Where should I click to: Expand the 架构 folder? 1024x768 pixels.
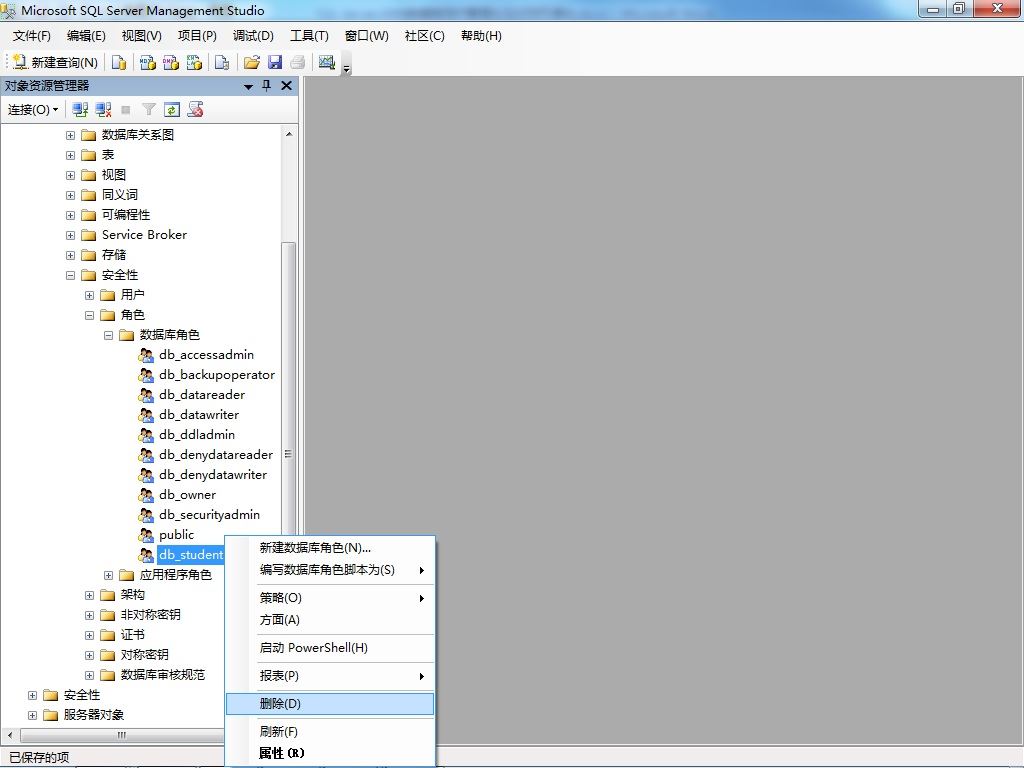[89, 596]
